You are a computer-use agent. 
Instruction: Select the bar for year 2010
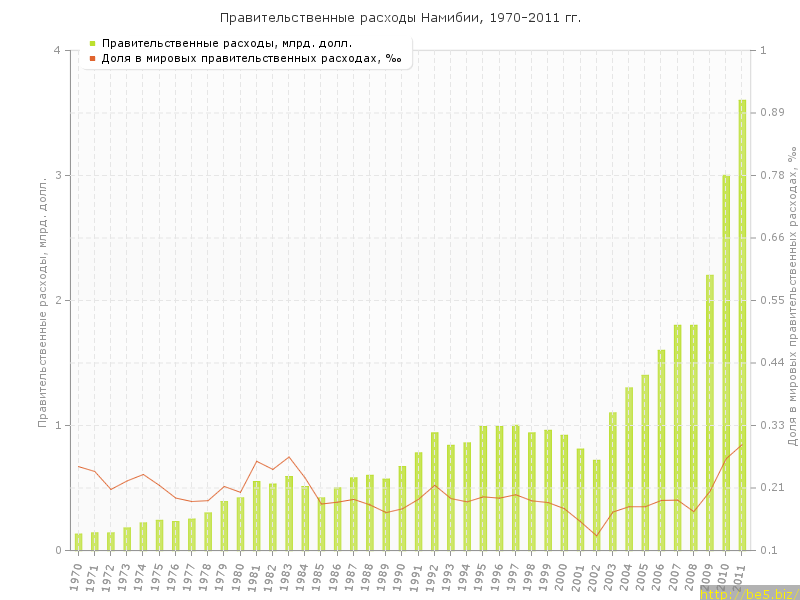[726, 362]
